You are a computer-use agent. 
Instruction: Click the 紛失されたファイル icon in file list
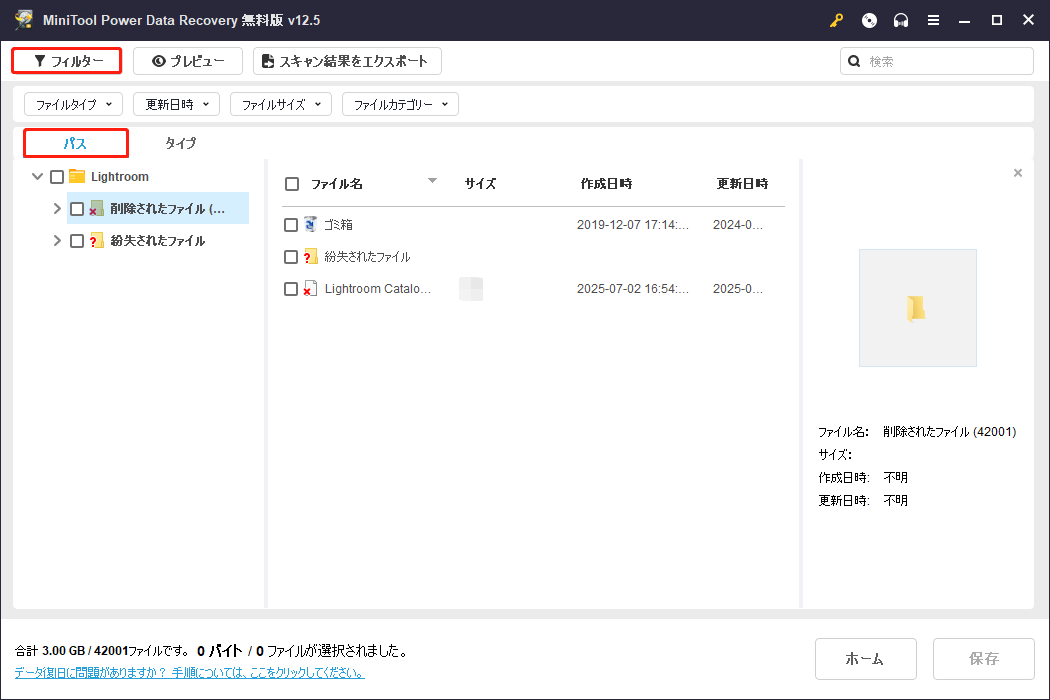coord(310,257)
